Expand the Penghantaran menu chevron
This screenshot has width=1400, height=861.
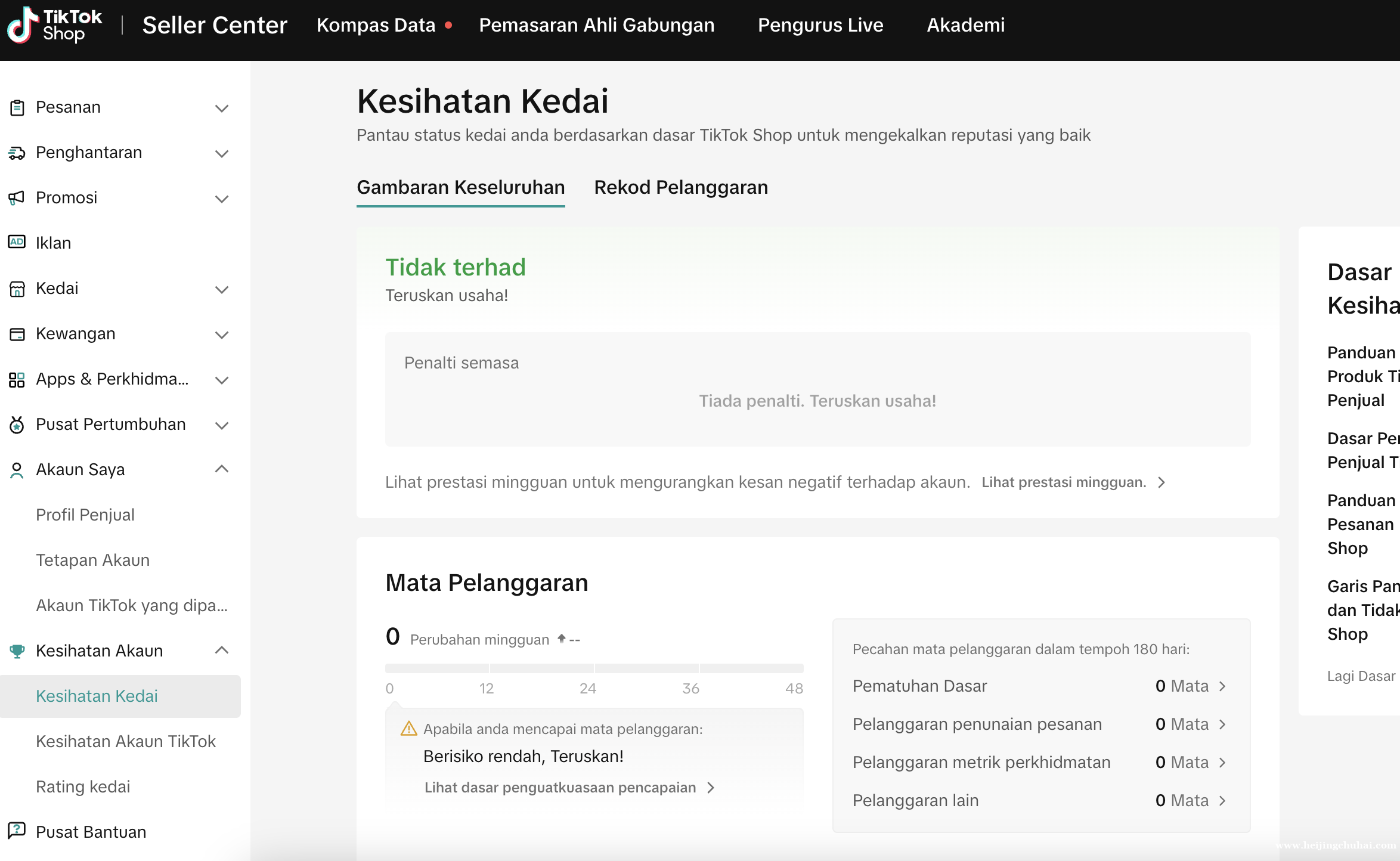(x=222, y=153)
